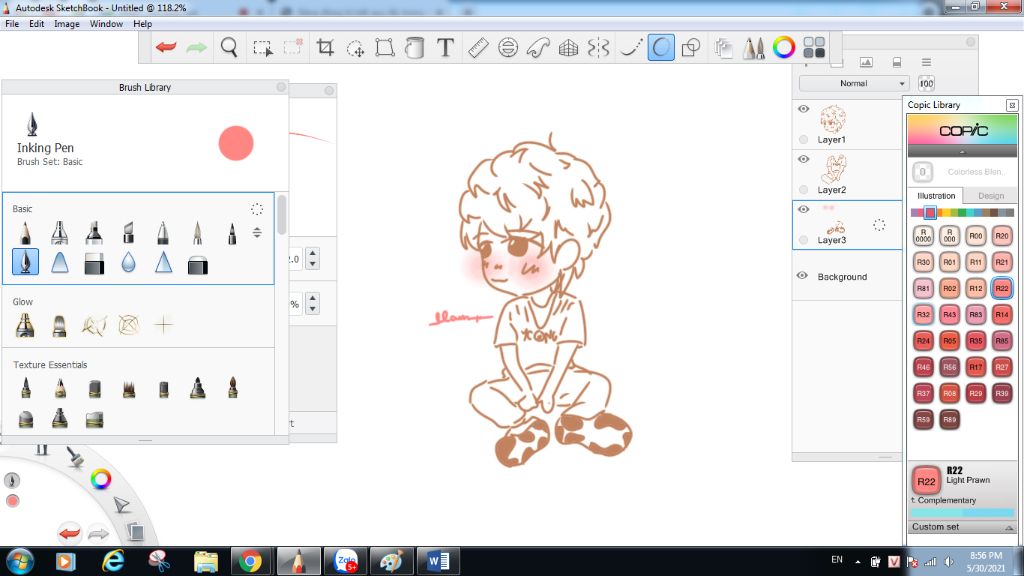Open the Color Wheel in the toolbar

(x=784, y=47)
